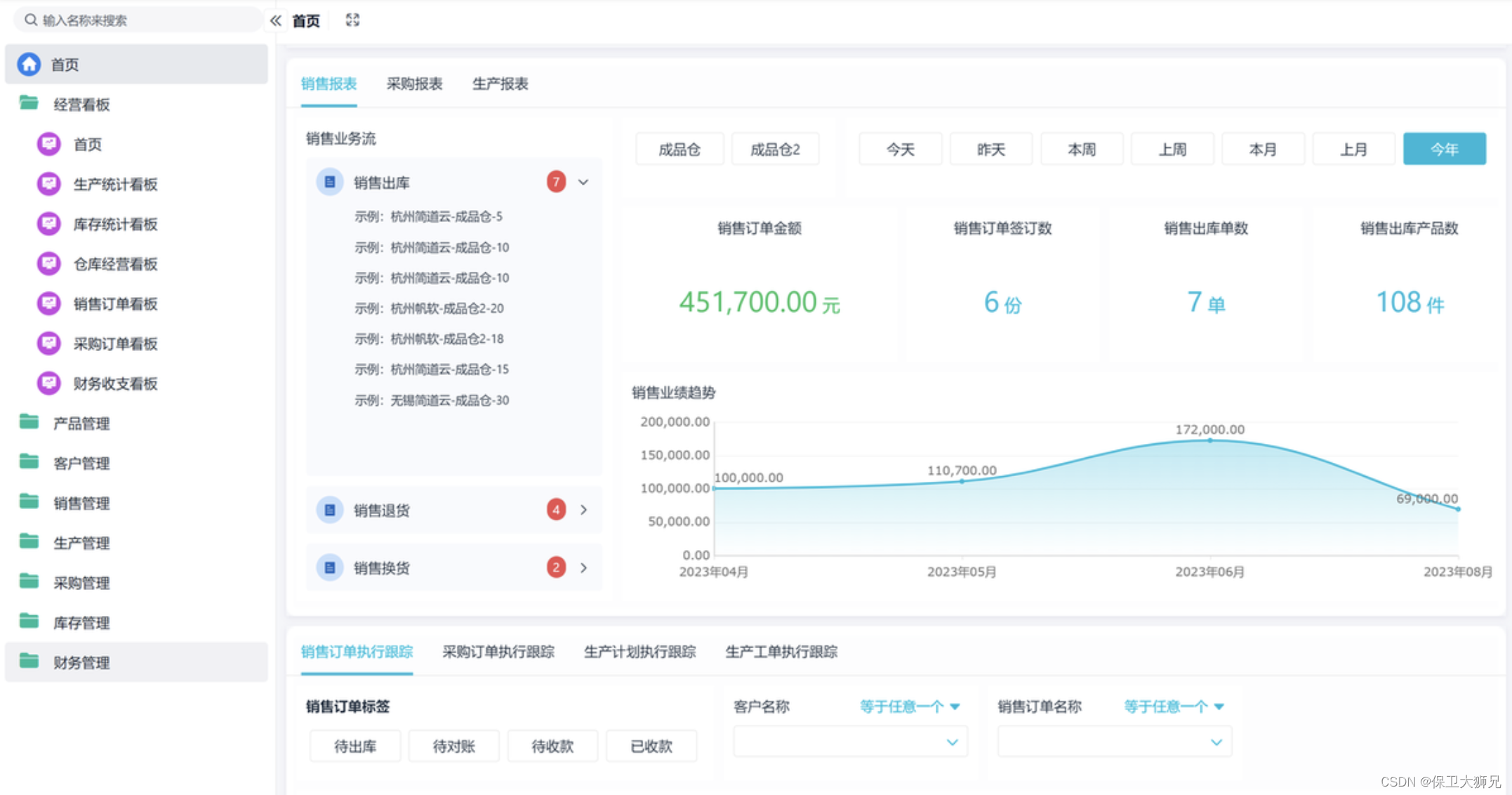1512x795 pixels.
Task: Filter orders by 已收款 tag
Action: coord(651,746)
